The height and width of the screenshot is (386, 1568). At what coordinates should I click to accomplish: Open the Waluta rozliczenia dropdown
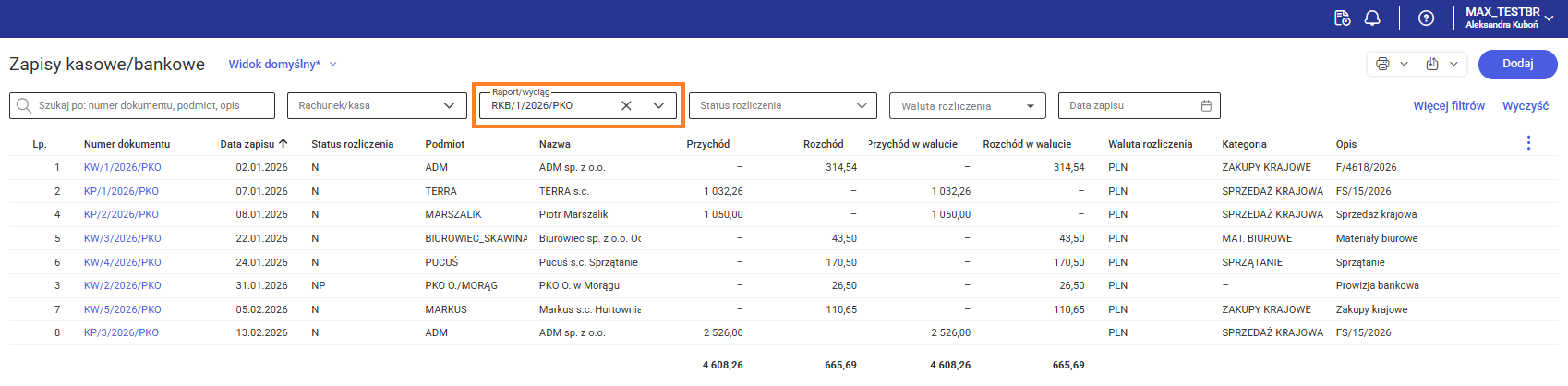pos(1031,106)
